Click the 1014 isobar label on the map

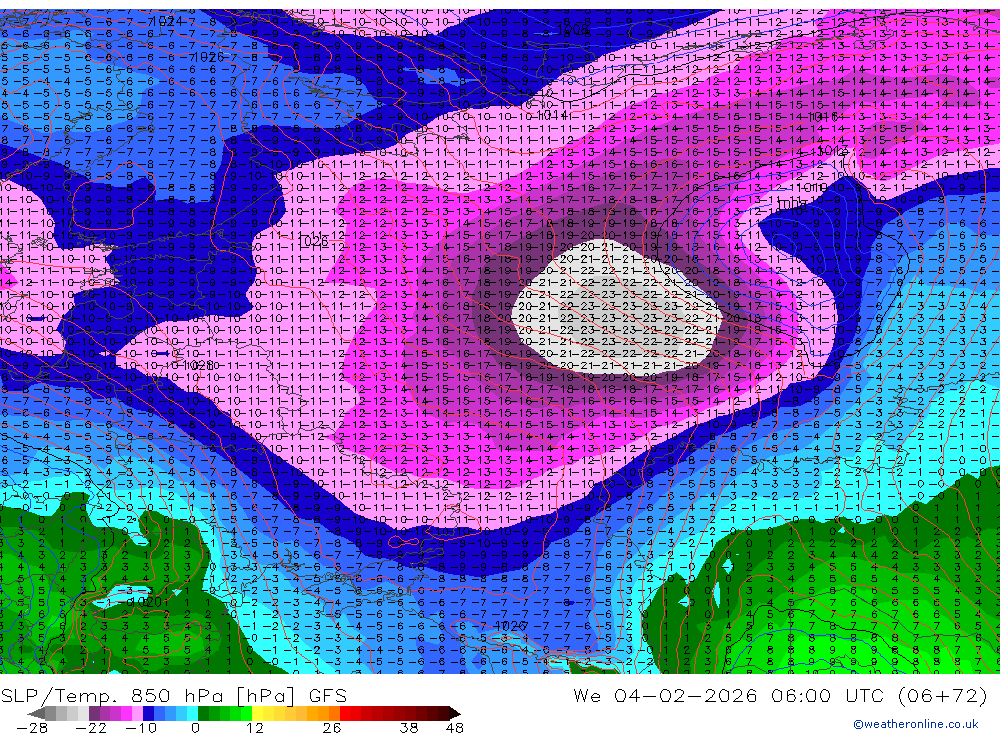[x=552, y=115]
